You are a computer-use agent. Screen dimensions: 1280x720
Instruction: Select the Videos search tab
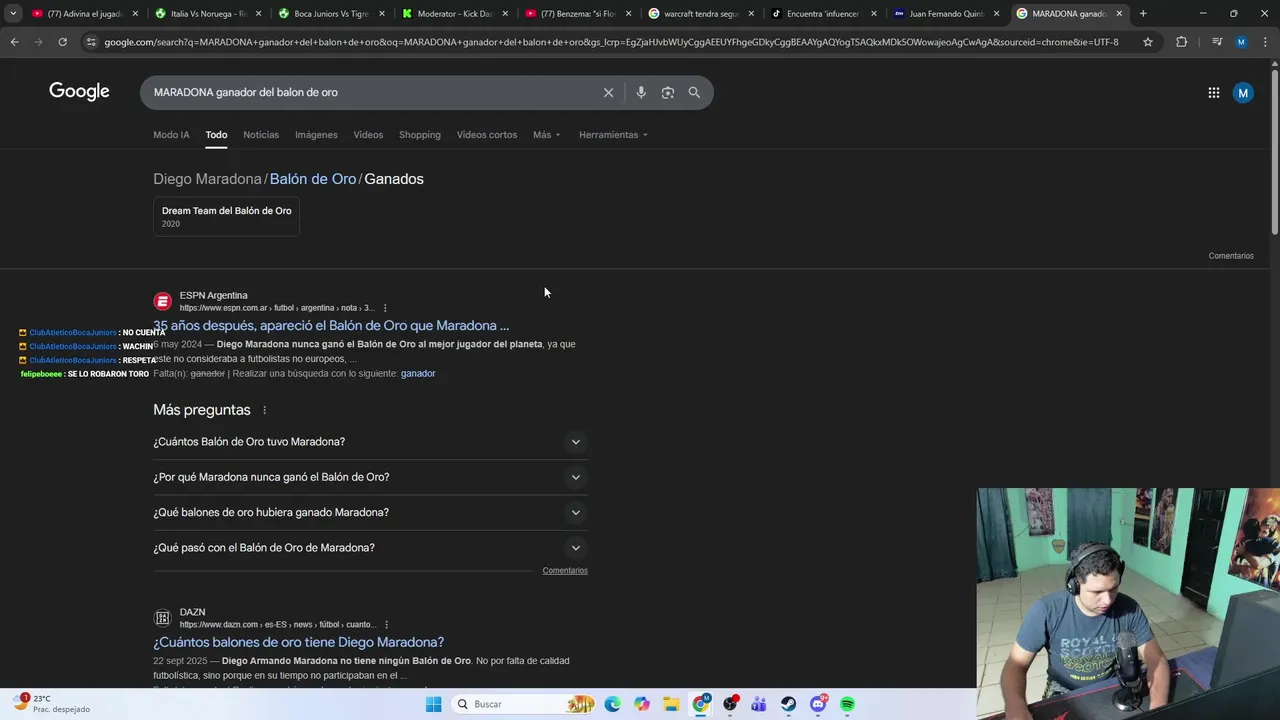coord(368,135)
